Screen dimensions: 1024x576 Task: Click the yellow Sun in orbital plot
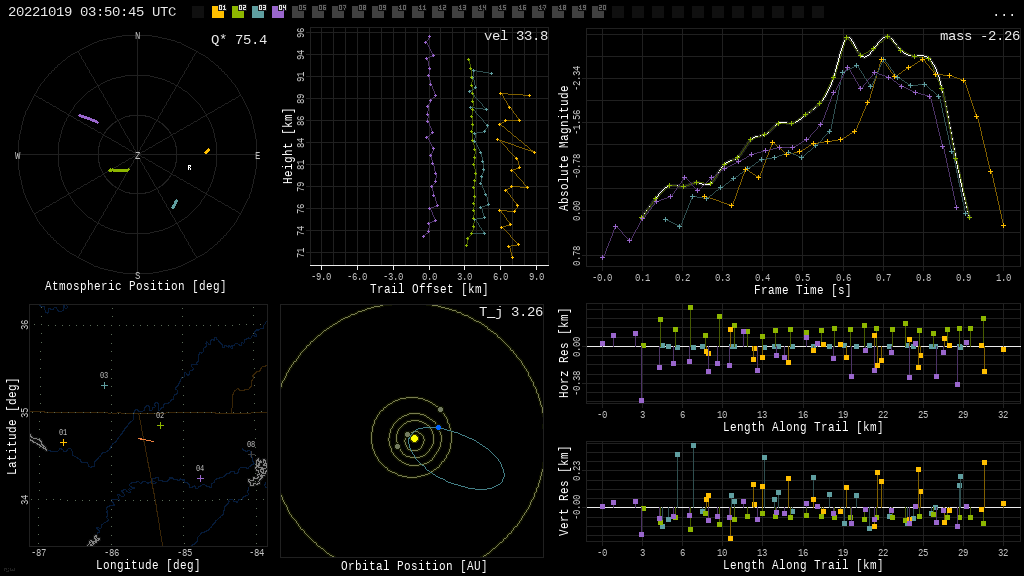(x=414, y=438)
